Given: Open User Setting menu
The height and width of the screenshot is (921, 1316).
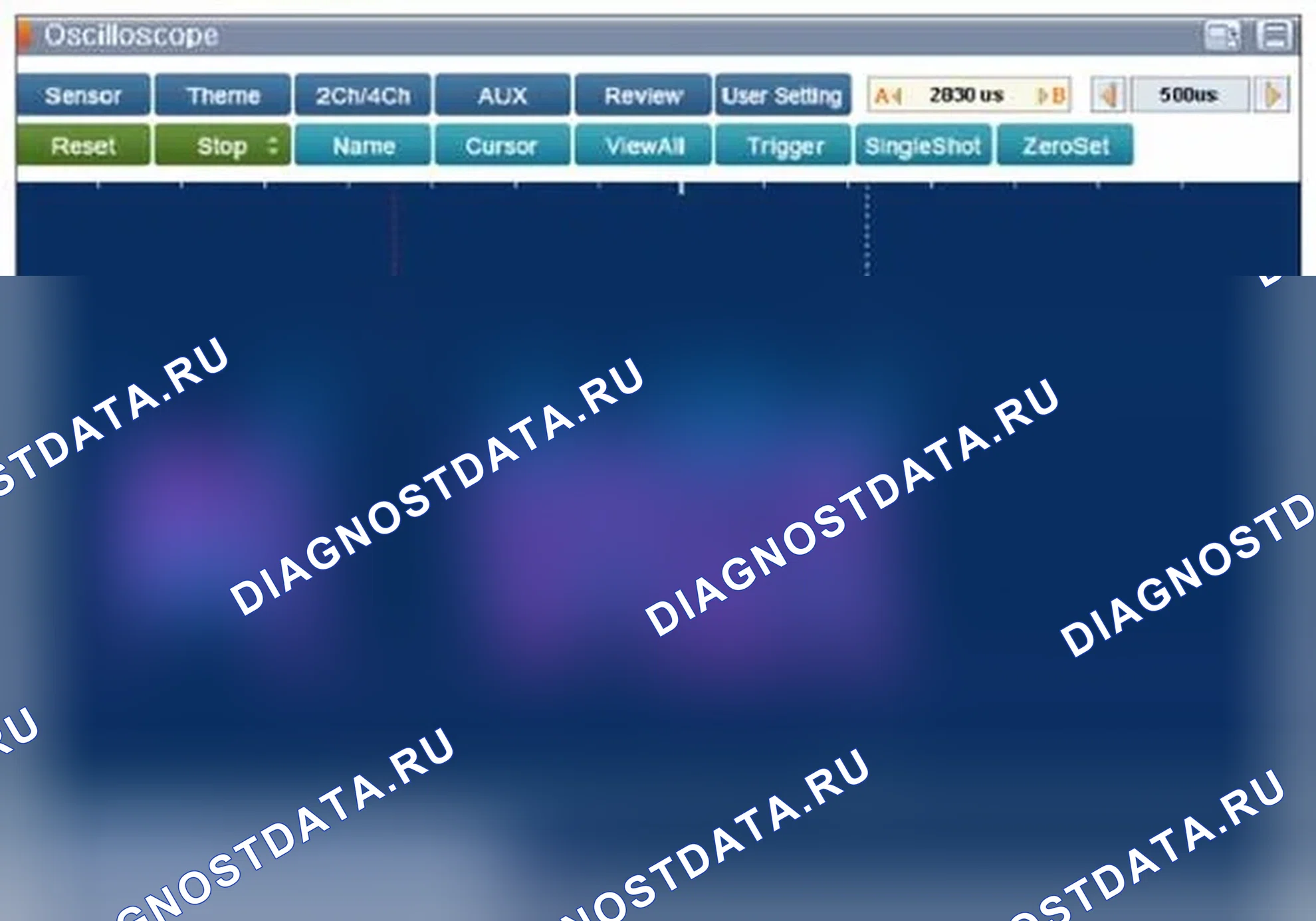Looking at the screenshot, I should coord(783,96).
